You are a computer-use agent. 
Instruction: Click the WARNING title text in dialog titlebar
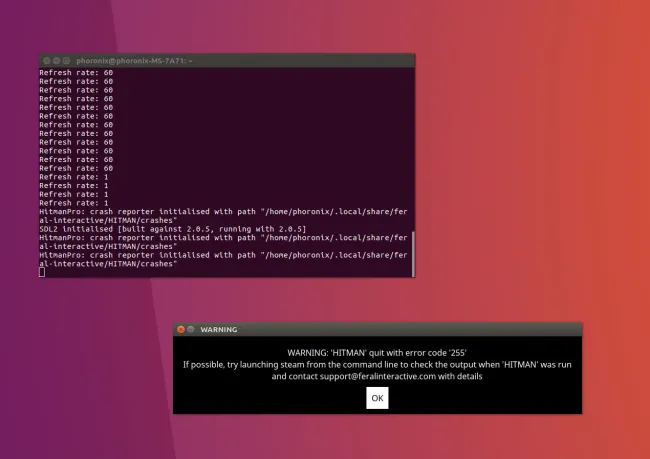[x=219, y=329]
